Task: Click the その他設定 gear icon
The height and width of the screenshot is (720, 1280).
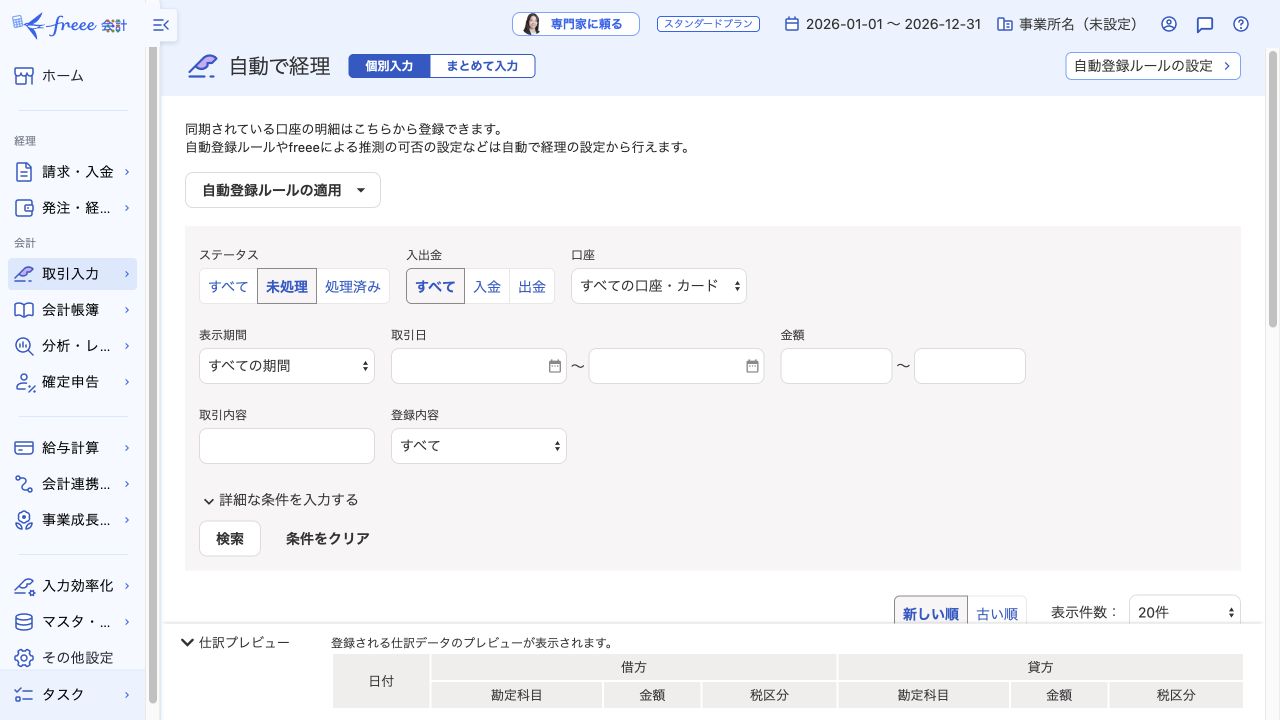Action: coord(25,658)
